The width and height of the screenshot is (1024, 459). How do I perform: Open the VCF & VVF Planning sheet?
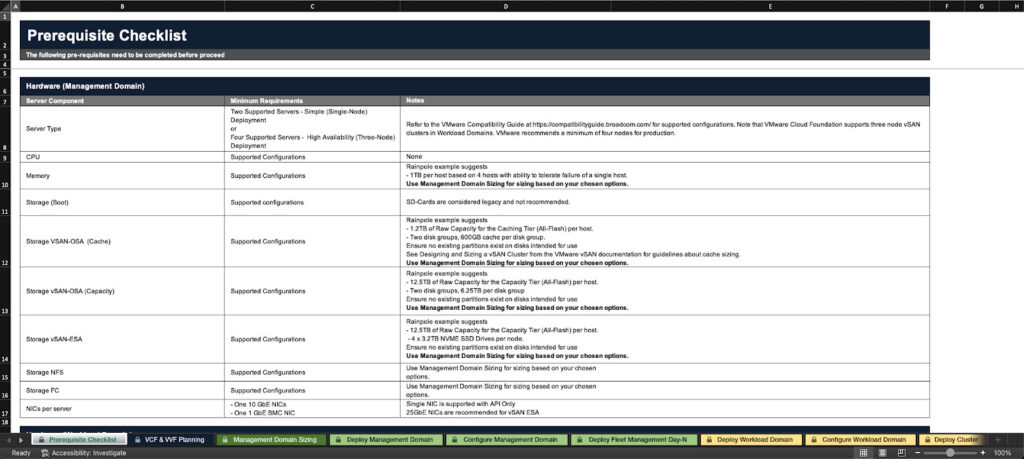168,439
